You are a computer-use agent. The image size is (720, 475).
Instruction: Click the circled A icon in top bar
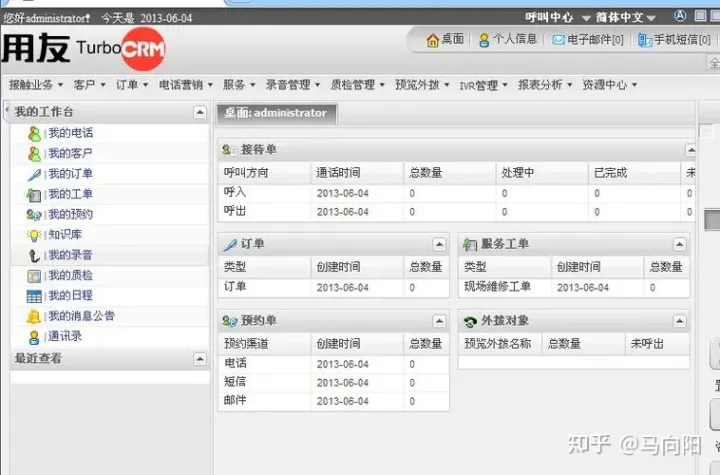[680, 16]
